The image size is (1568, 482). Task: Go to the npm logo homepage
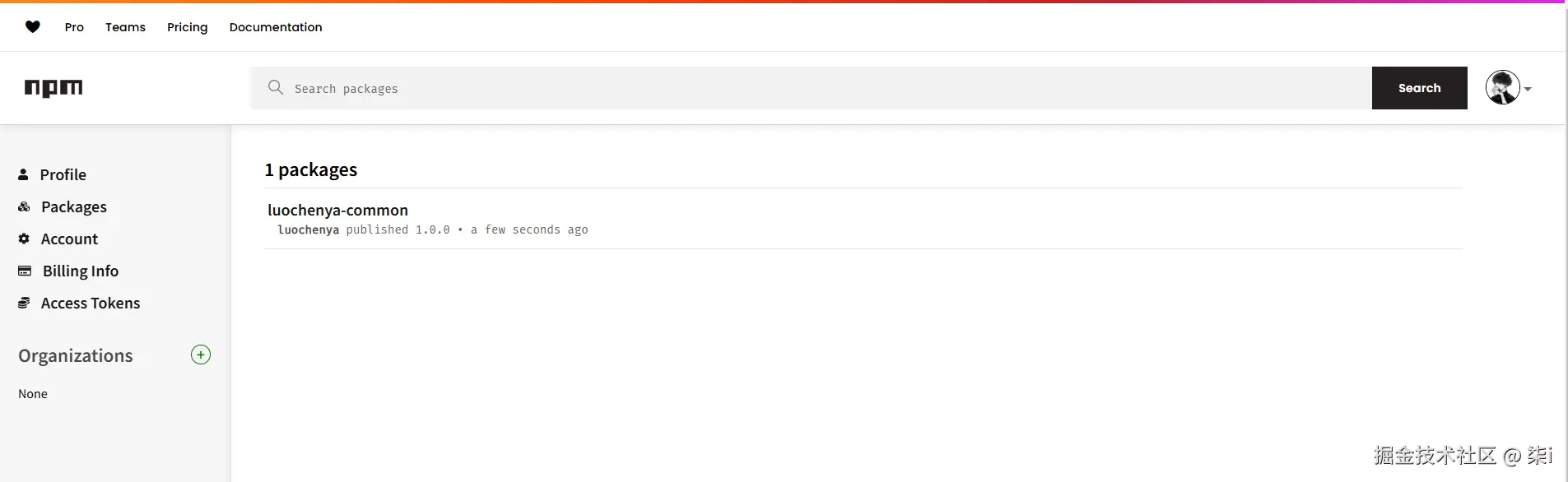tap(54, 88)
